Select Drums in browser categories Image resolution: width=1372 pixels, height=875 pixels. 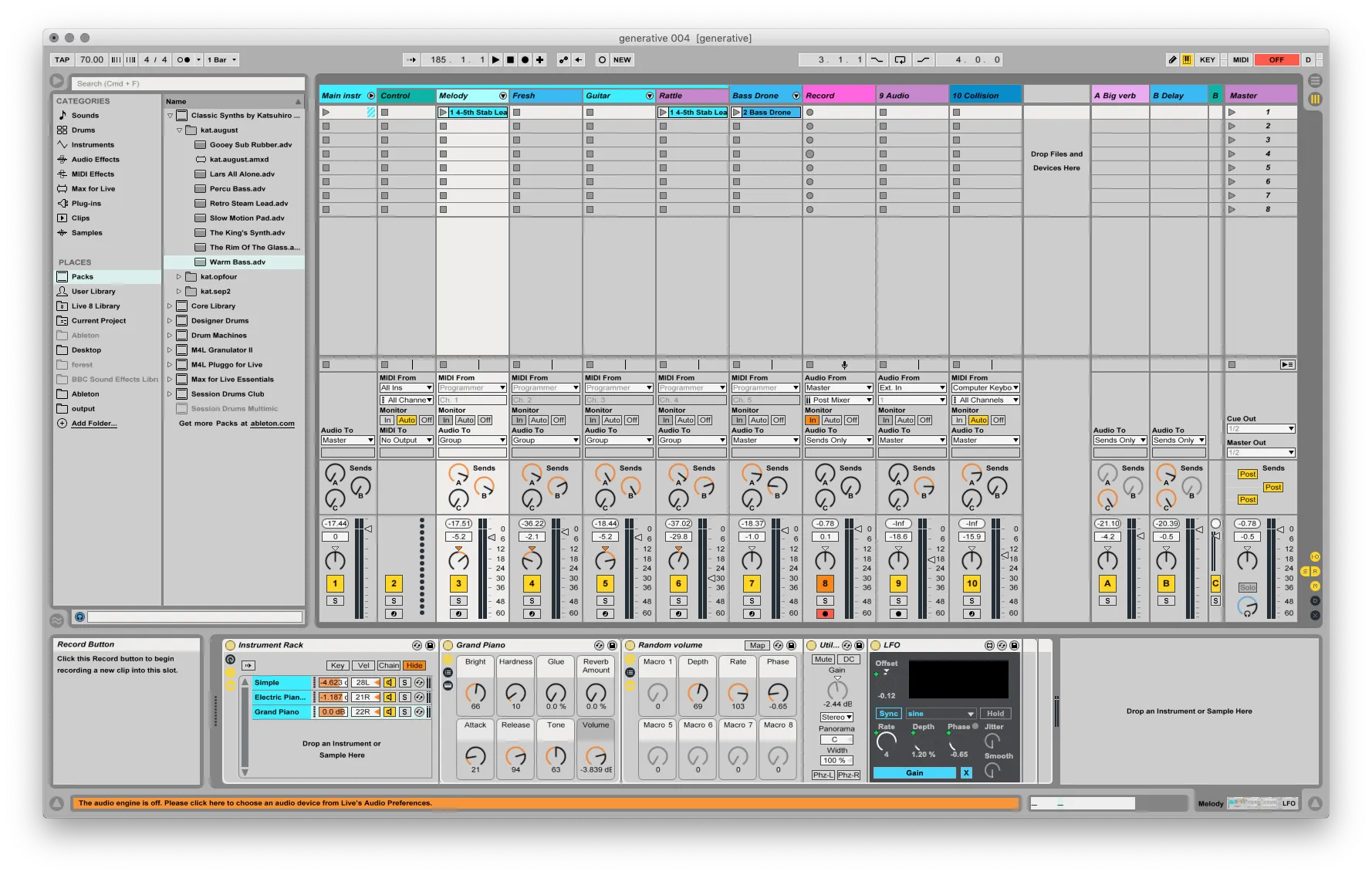tap(83, 130)
